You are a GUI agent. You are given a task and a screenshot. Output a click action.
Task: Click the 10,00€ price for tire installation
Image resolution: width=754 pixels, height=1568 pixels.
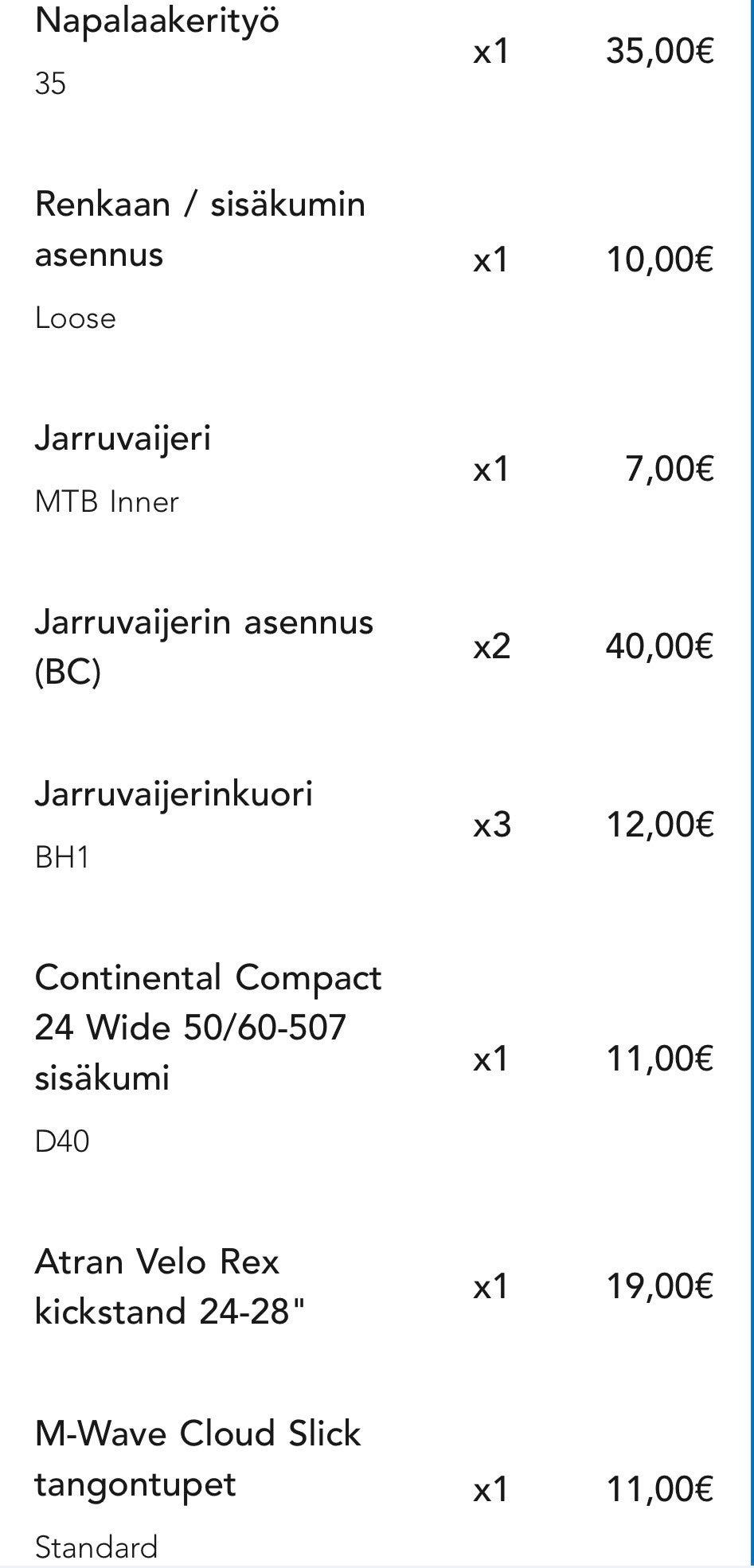click(x=659, y=260)
